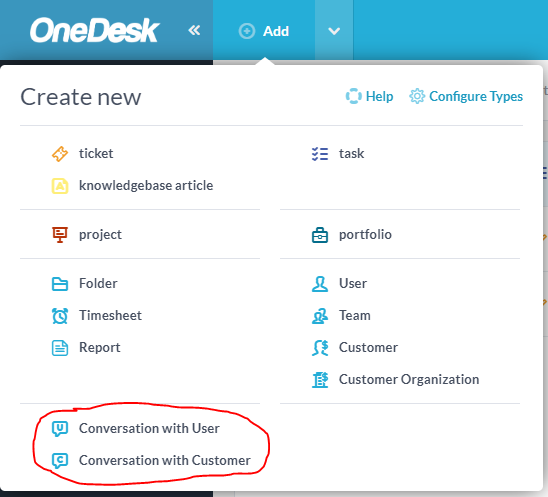The image size is (548, 497).
Task: Click the project presentation icon
Action: (60, 235)
